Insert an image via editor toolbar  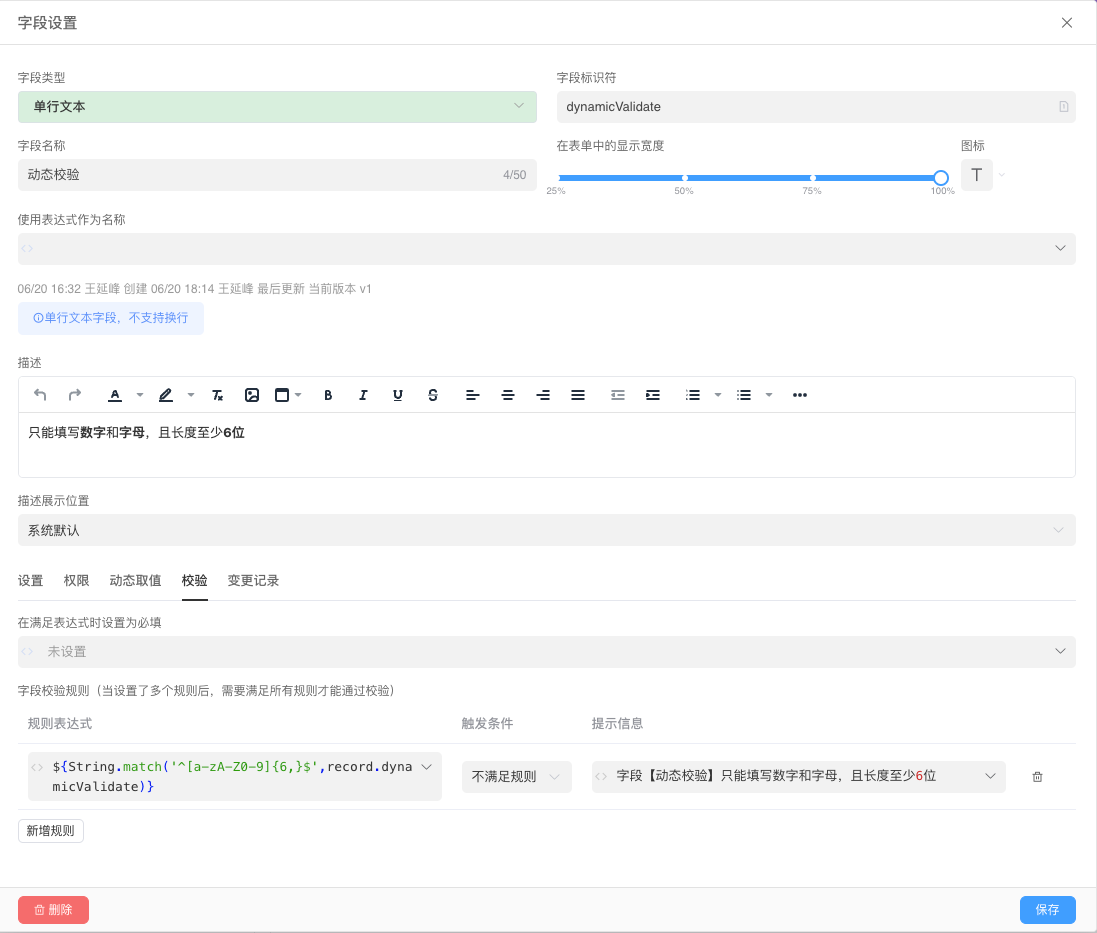pyautogui.click(x=252, y=395)
